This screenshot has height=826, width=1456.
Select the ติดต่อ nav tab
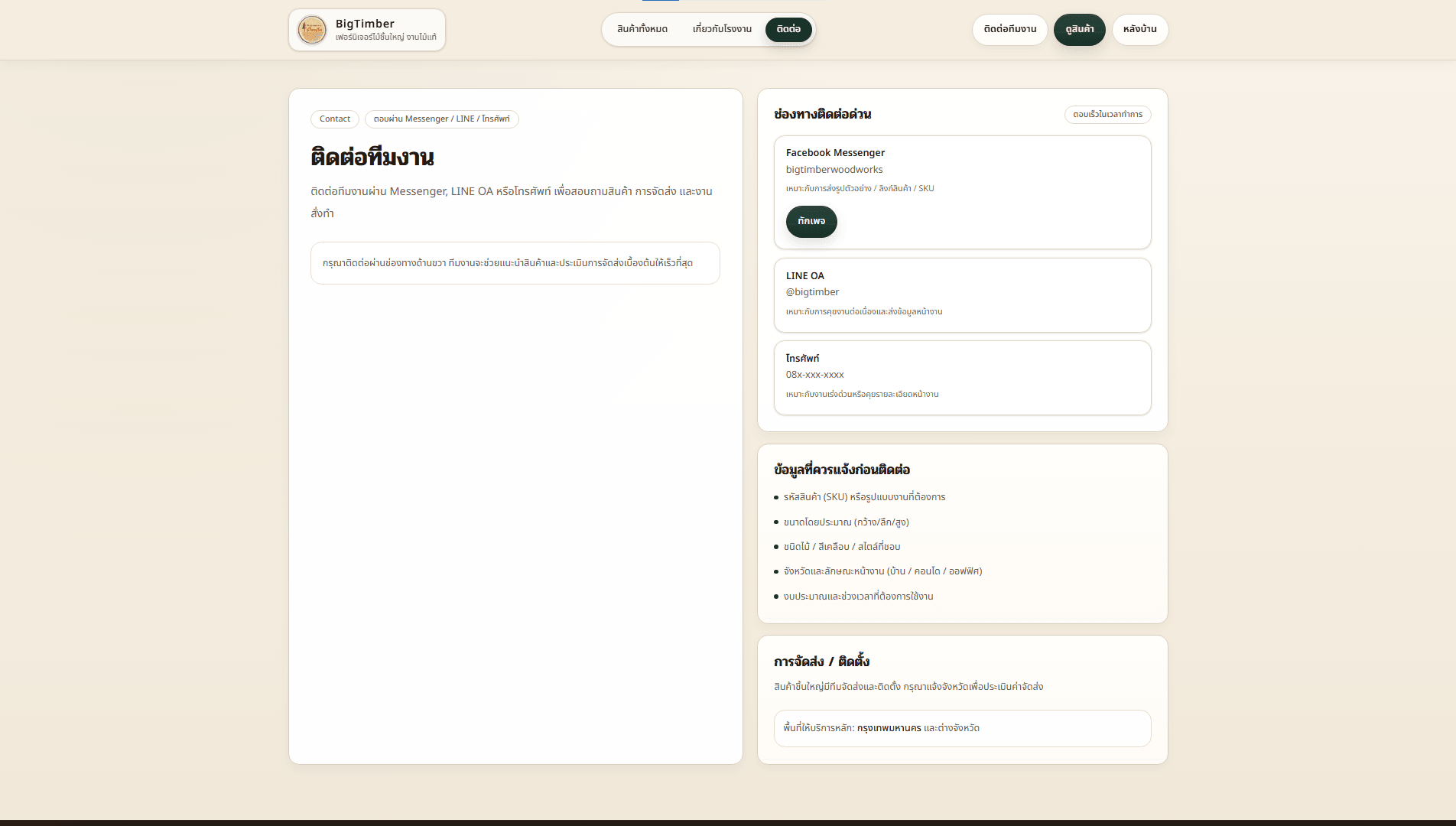[788, 29]
